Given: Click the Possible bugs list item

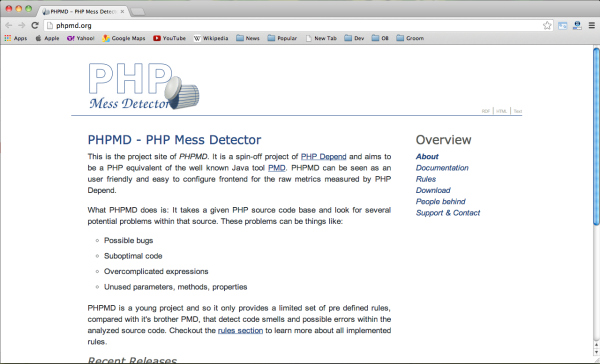Looking at the screenshot, I should tap(129, 240).
